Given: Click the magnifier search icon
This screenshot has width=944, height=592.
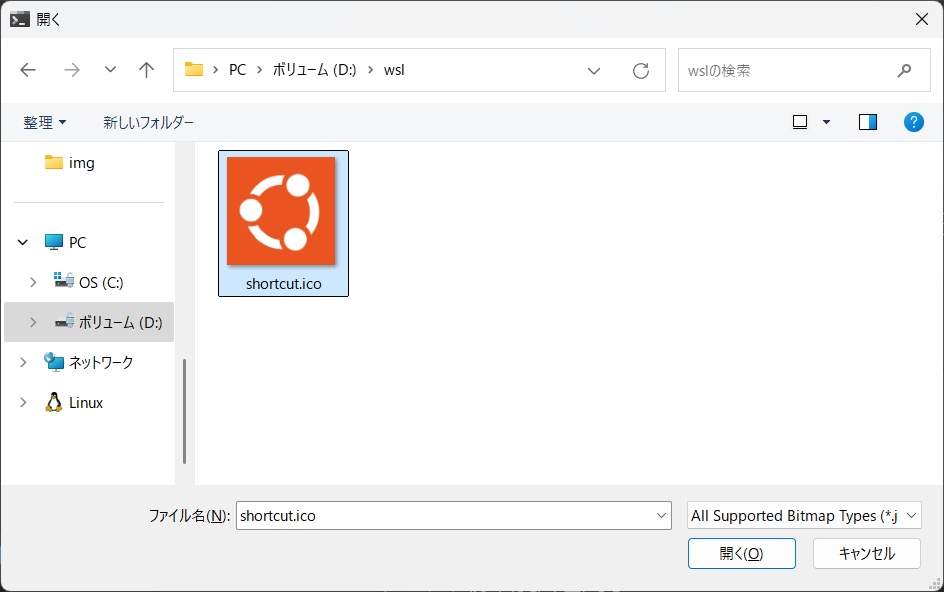Looking at the screenshot, I should pyautogui.click(x=904, y=70).
